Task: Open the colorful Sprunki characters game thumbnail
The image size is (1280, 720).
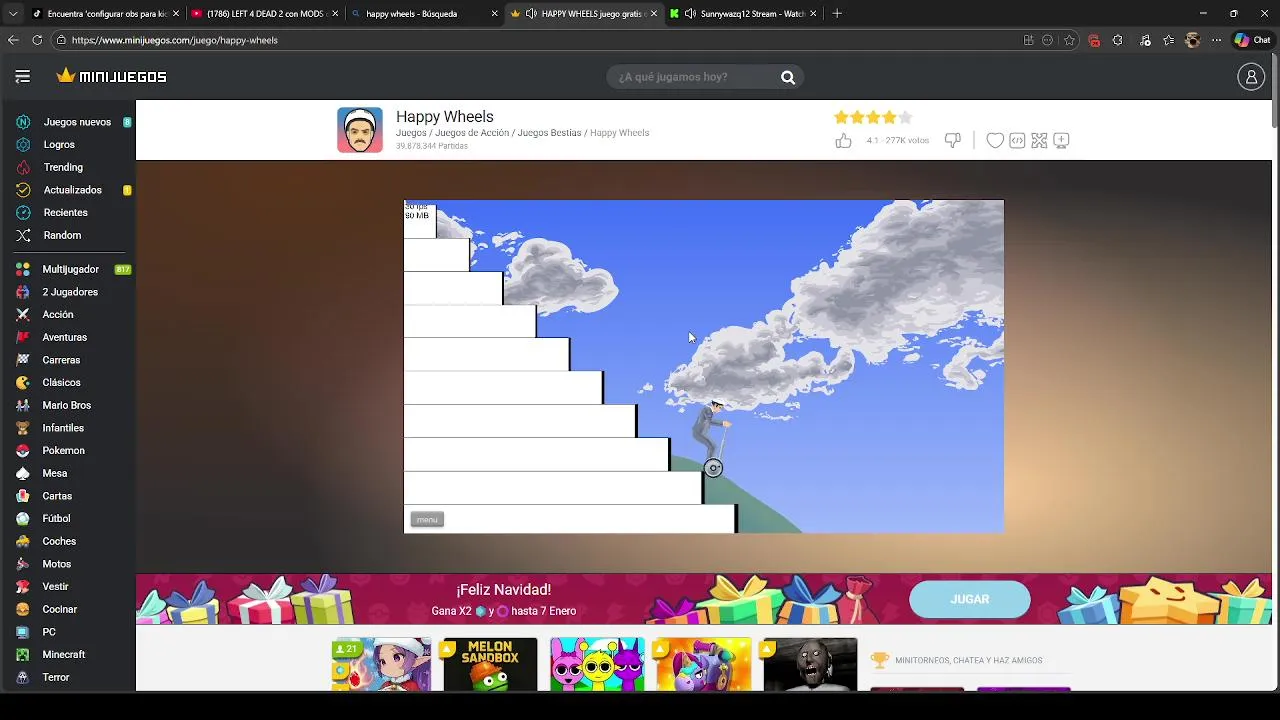Action: pyautogui.click(x=597, y=664)
